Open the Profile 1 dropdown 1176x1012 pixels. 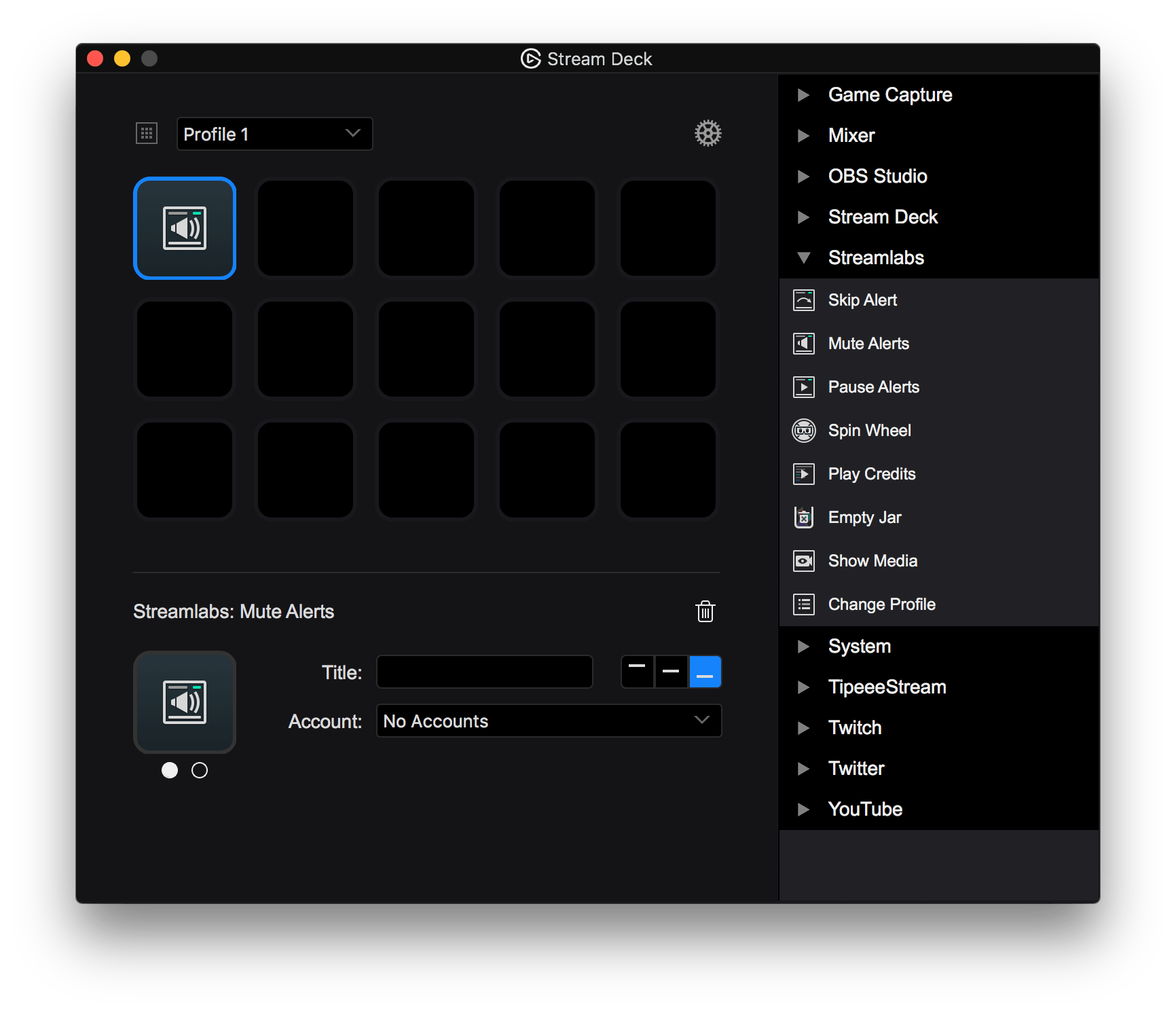[x=274, y=133]
